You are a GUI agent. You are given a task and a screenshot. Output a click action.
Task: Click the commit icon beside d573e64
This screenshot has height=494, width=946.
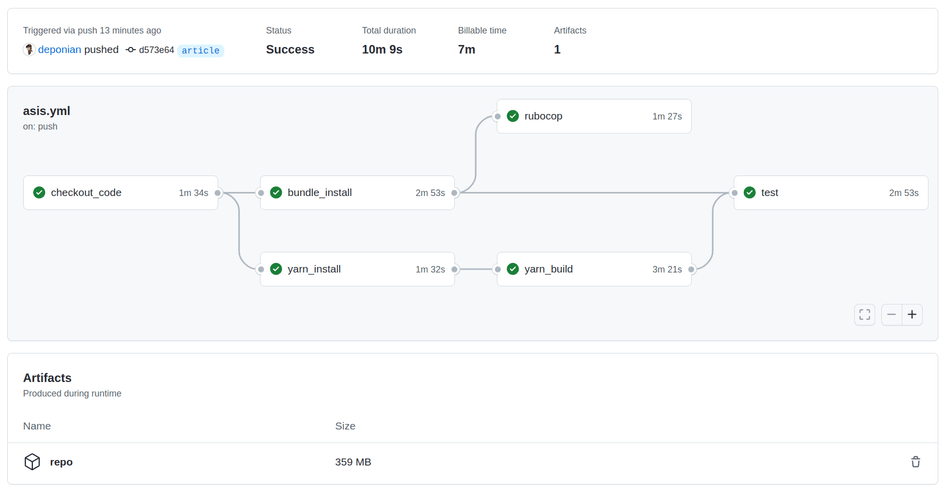tap(130, 50)
